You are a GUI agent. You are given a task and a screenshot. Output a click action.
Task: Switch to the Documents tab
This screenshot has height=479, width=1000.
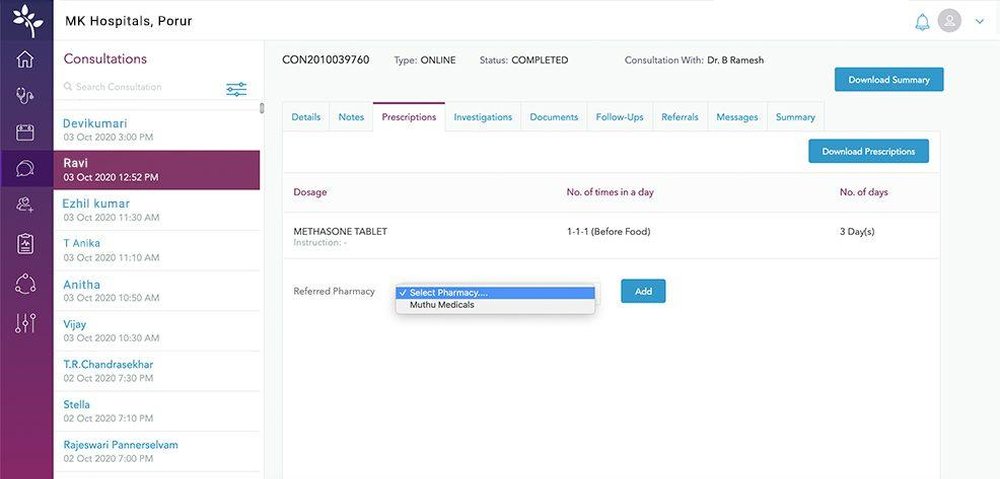pyautogui.click(x=554, y=117)
